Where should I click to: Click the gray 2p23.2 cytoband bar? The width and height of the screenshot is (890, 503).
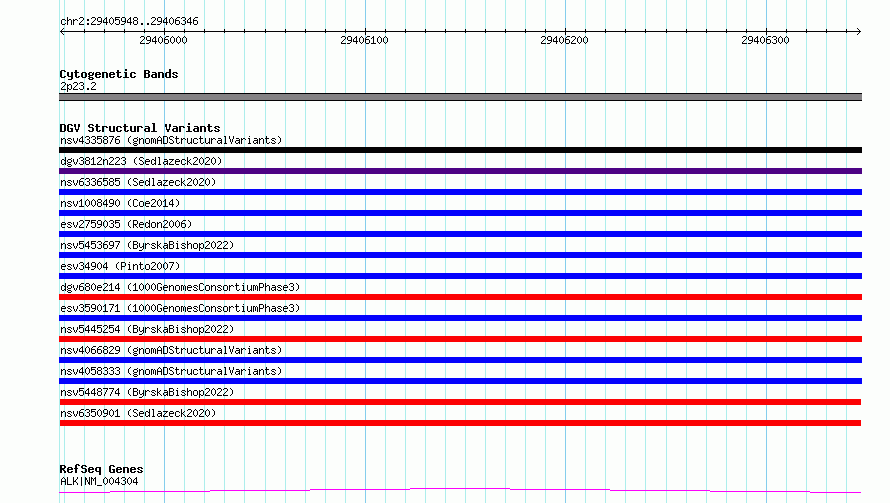click(460, 97)
